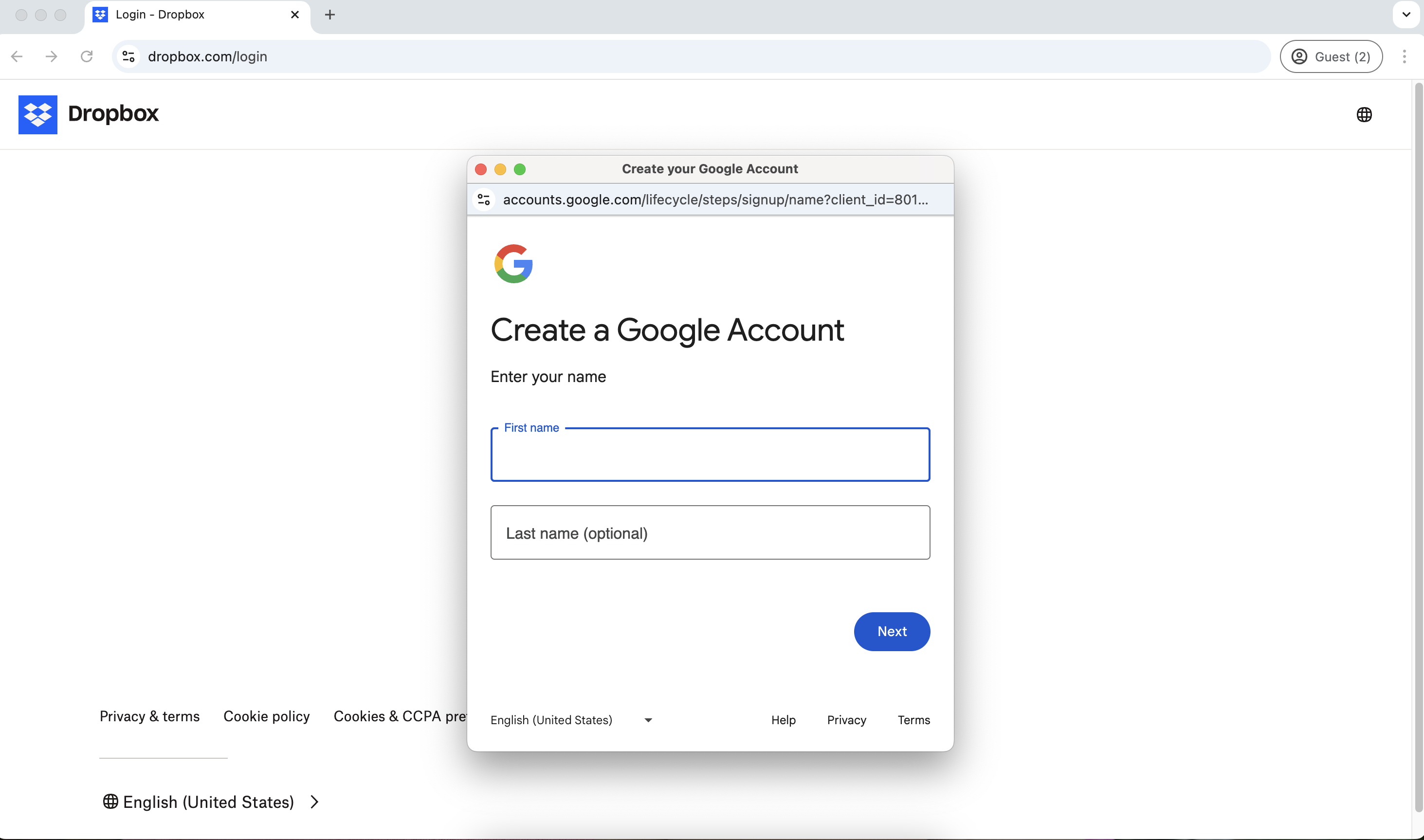Image resolution: width=1424 pixels, height=840 pixels.
Task: Expand English (United States) footer language chevron
Action: (315, 802)
